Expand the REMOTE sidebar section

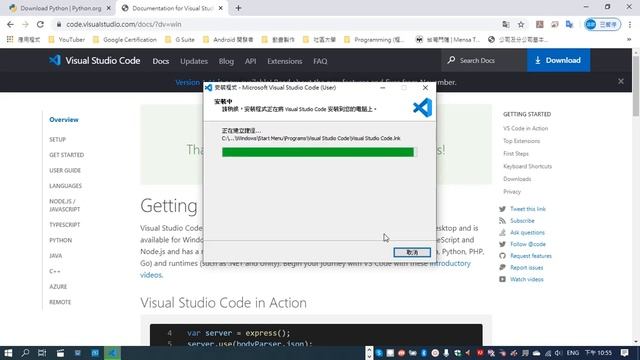(x=60, y=302)
